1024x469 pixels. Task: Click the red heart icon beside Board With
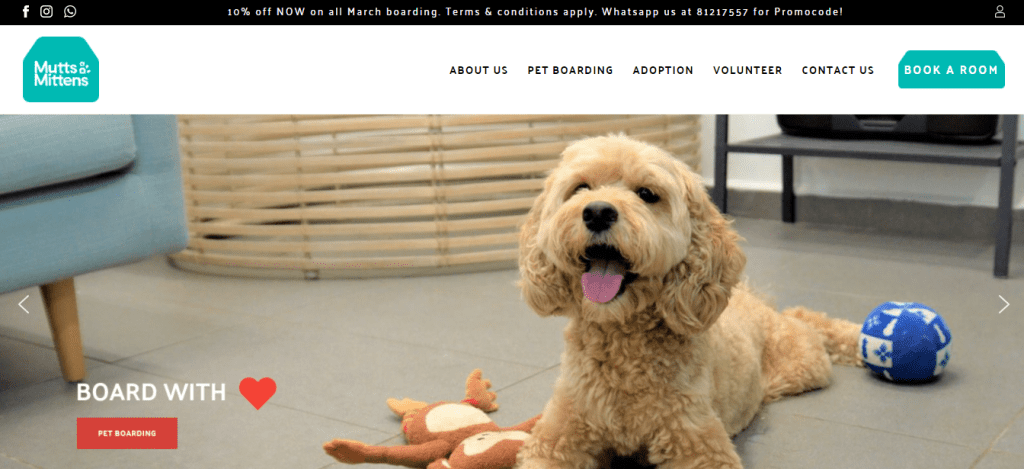(257, 393)
